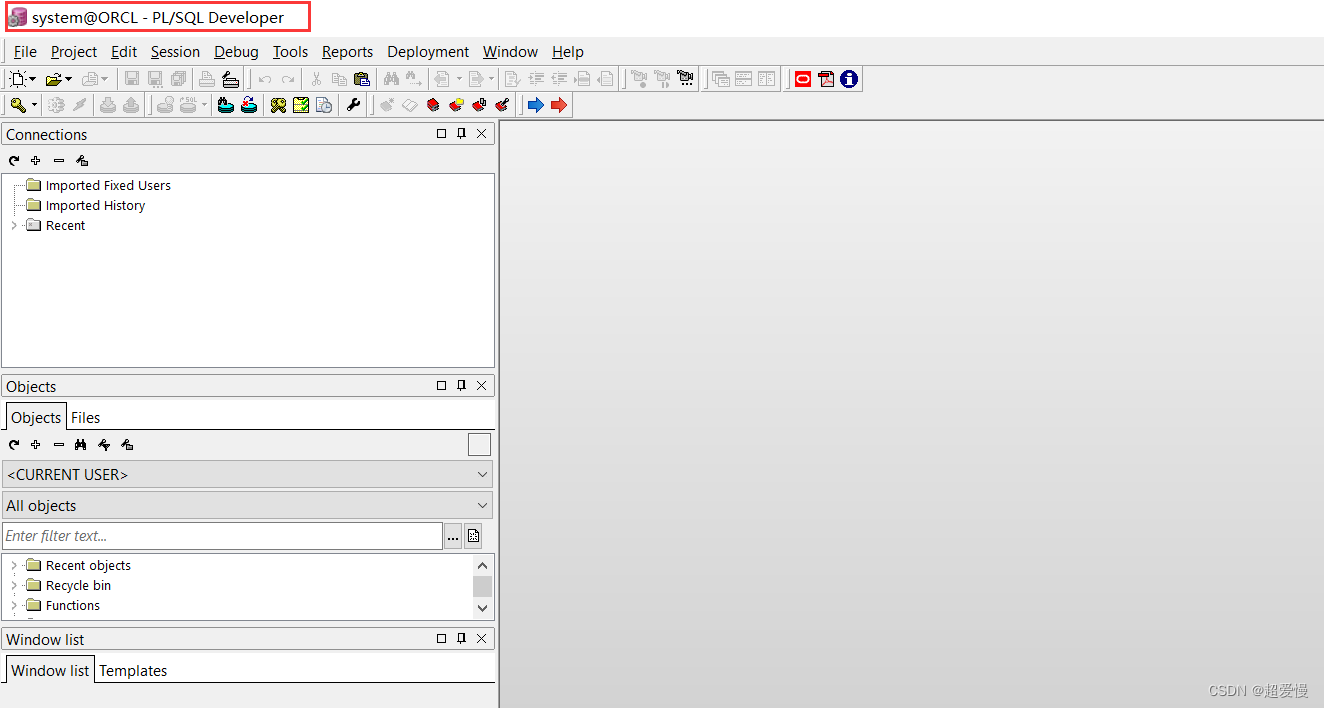
Task: Click the document with clock icon
Action: pos(324,105)
